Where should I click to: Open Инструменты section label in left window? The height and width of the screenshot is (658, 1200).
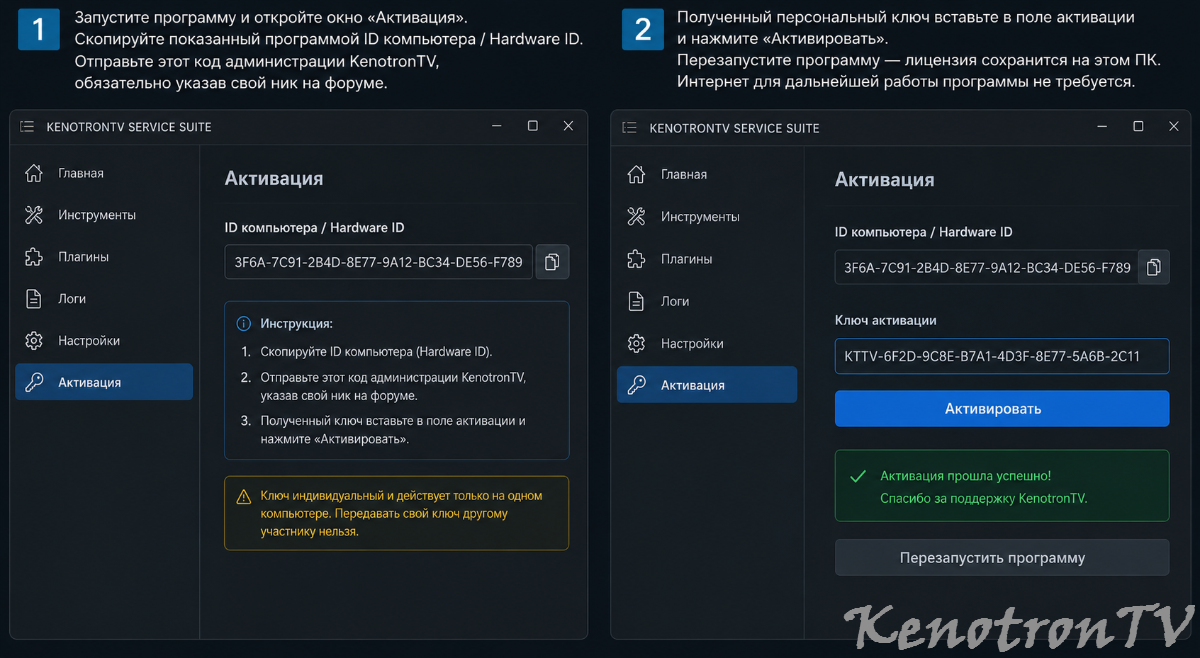click(x=97, y=215)
